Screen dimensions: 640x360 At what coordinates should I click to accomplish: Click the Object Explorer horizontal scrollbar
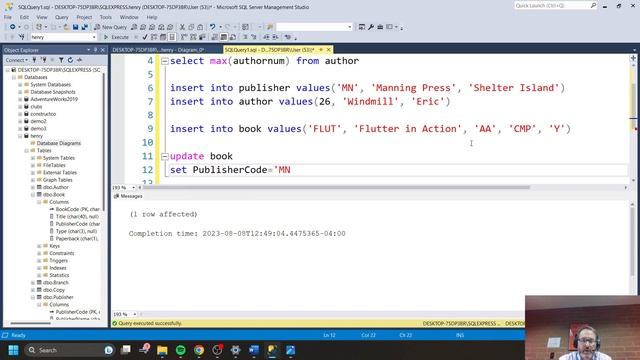[31, 324]
